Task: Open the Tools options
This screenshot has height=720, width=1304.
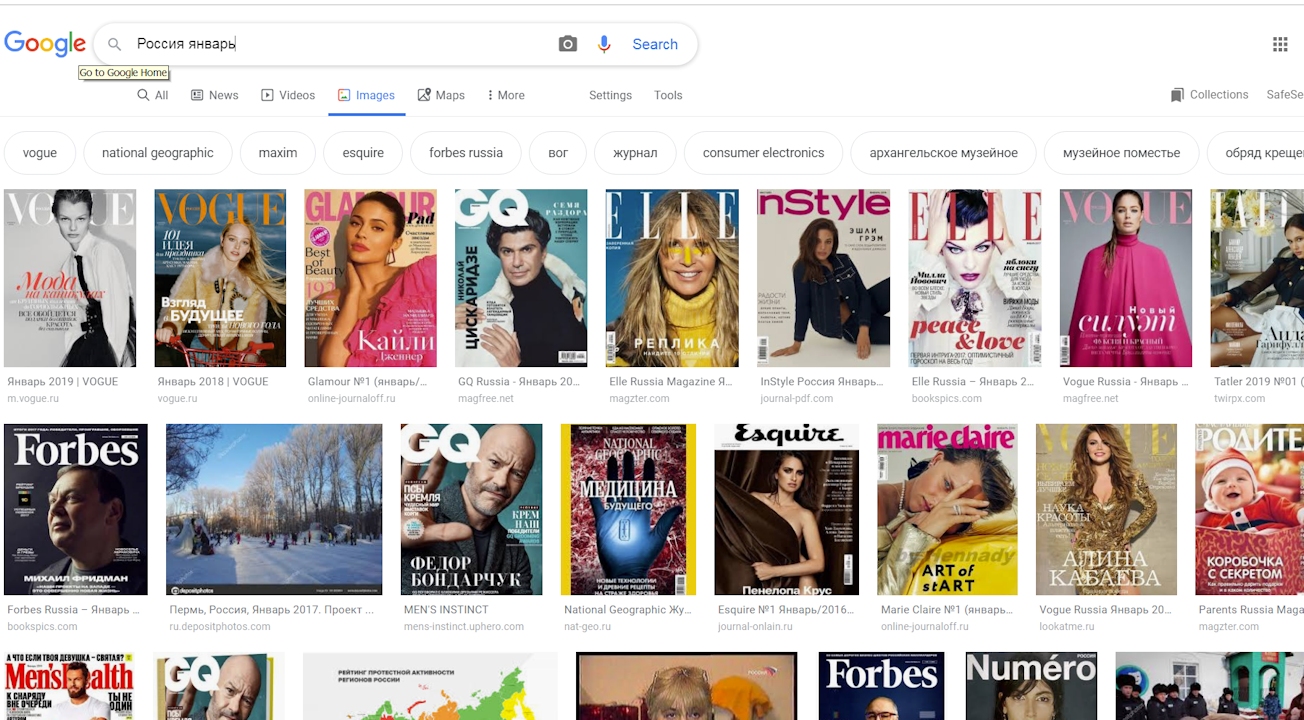Action: pyautogui.click(x=668, y=95)
